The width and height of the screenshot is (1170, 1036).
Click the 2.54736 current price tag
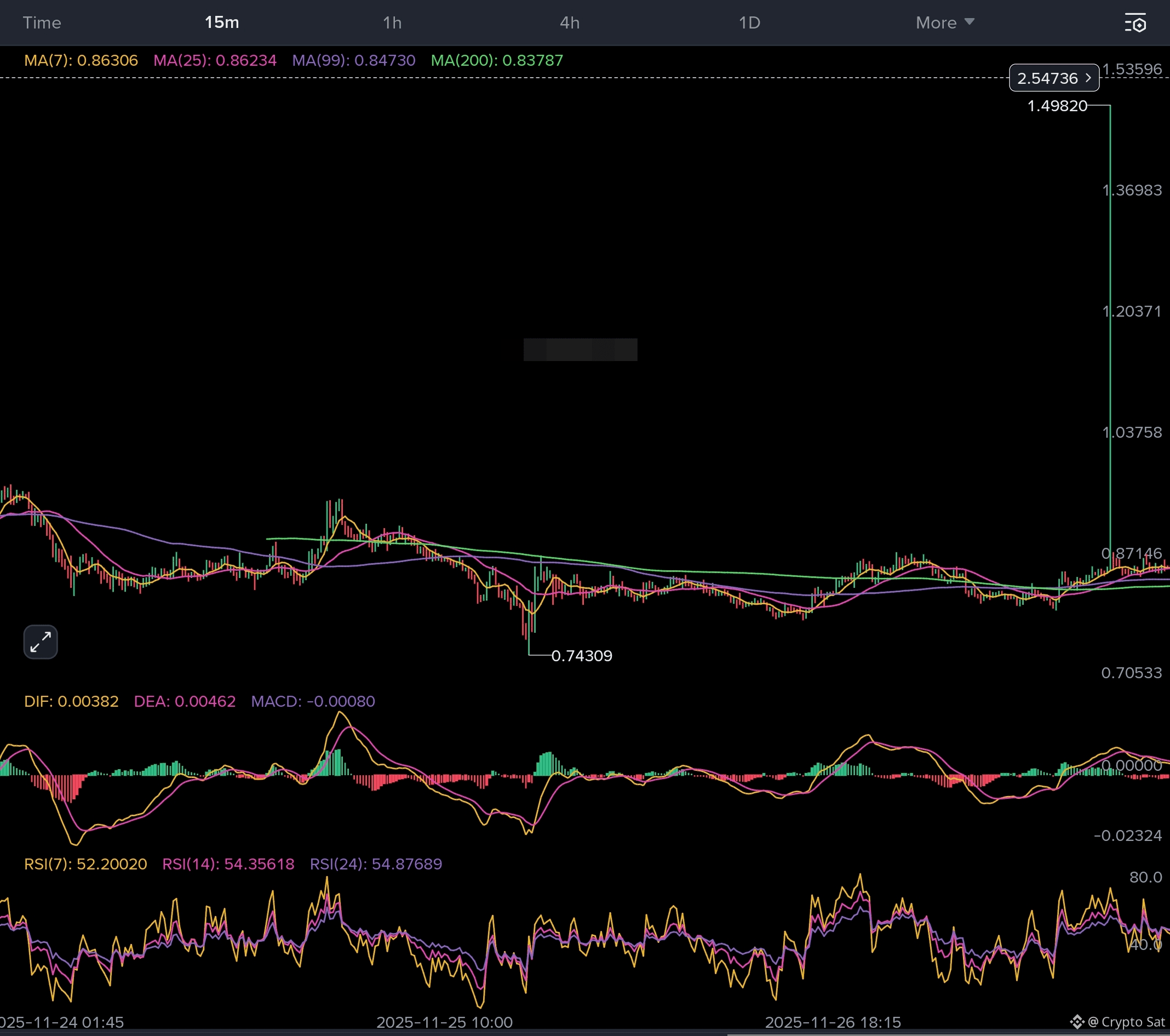(1047, 78)
